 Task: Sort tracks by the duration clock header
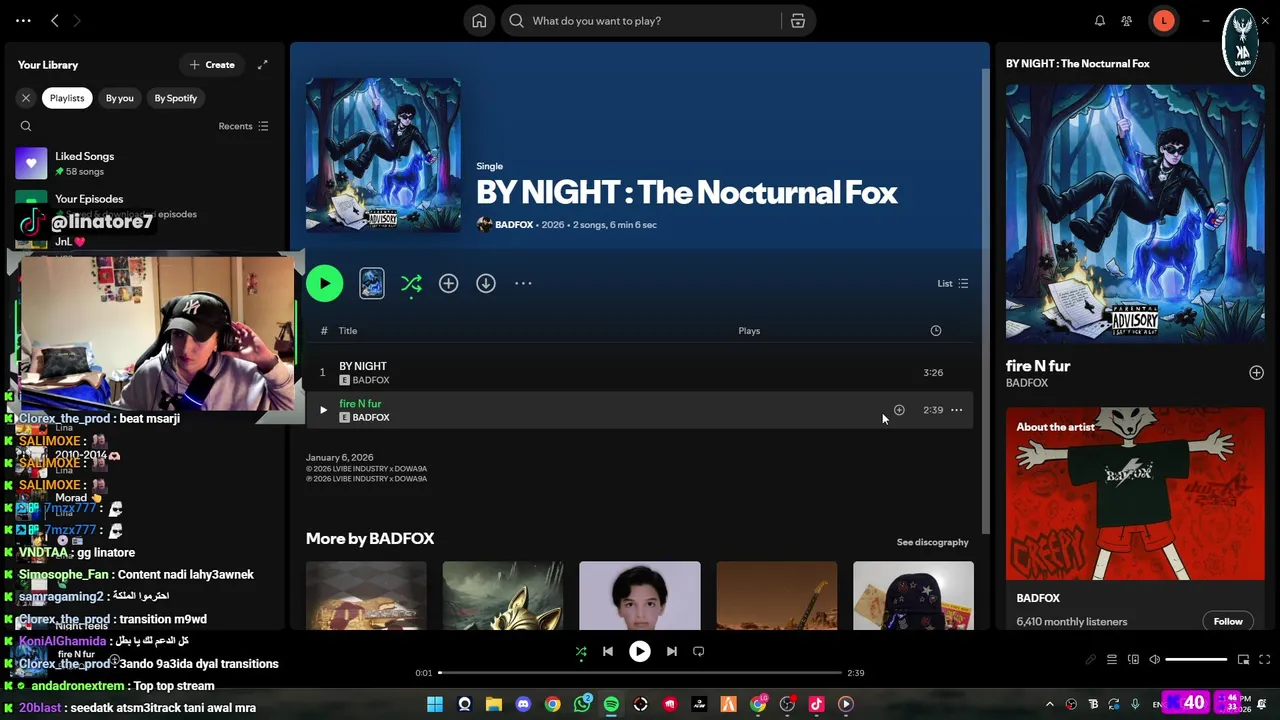[936, 331]
